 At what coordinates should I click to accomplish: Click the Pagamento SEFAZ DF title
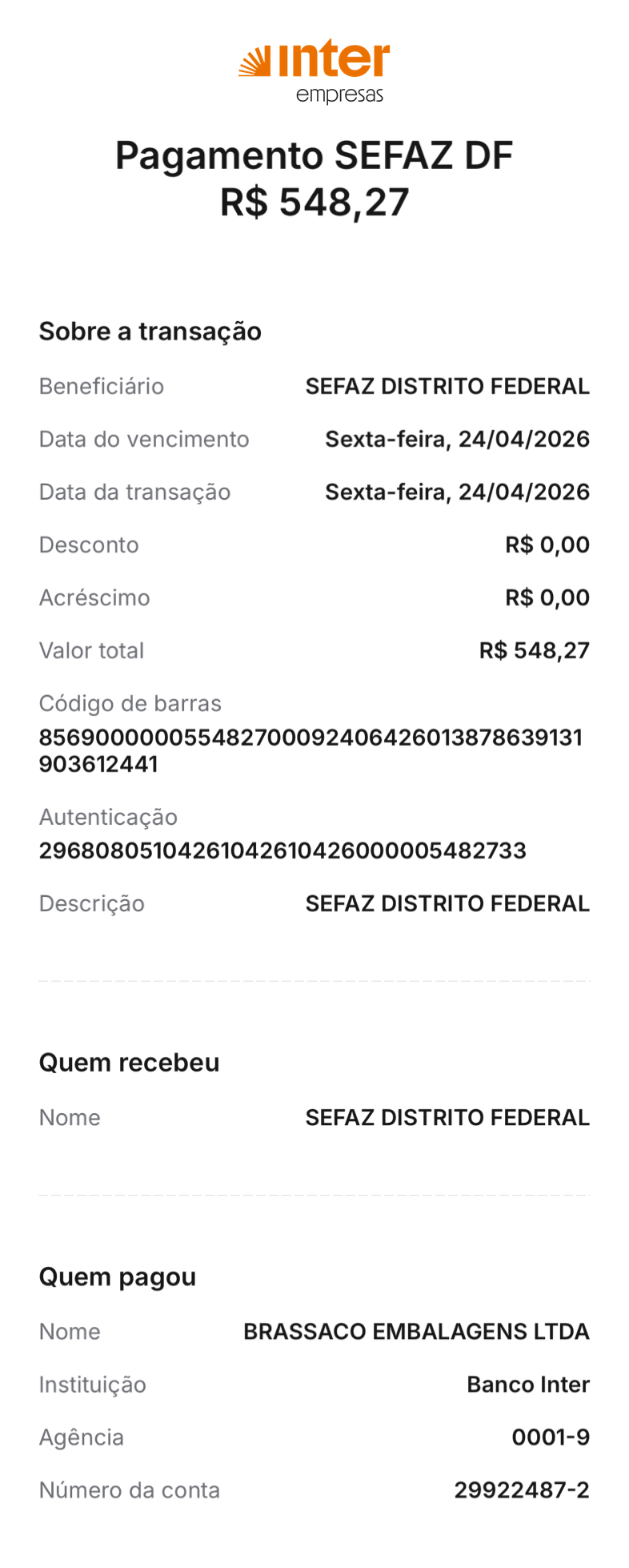314,155
